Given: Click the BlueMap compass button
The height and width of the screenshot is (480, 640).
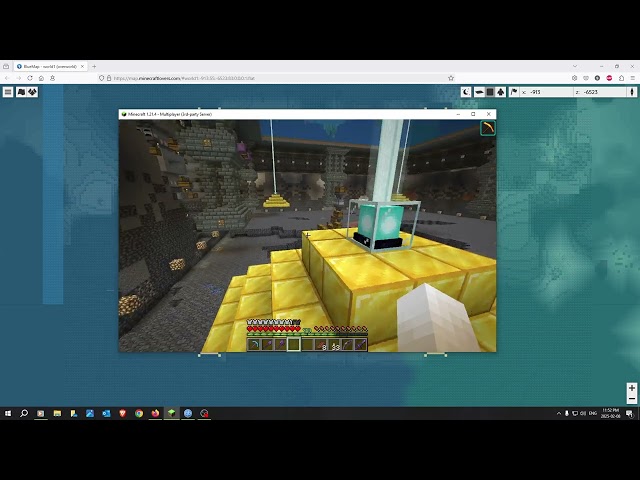Looking at the screenshot, I should (x=632, y=92).
